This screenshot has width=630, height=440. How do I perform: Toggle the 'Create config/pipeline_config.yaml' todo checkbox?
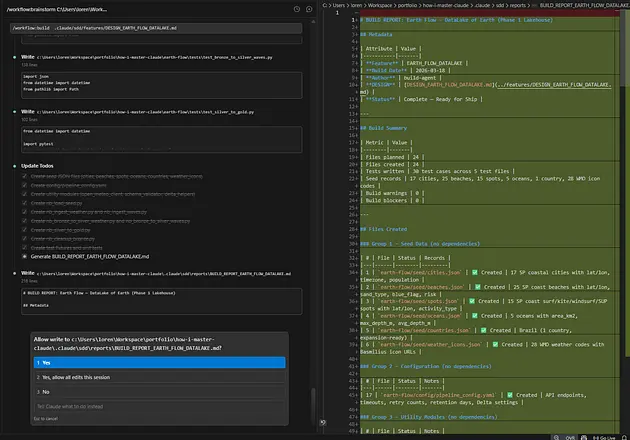click(25, 185)
